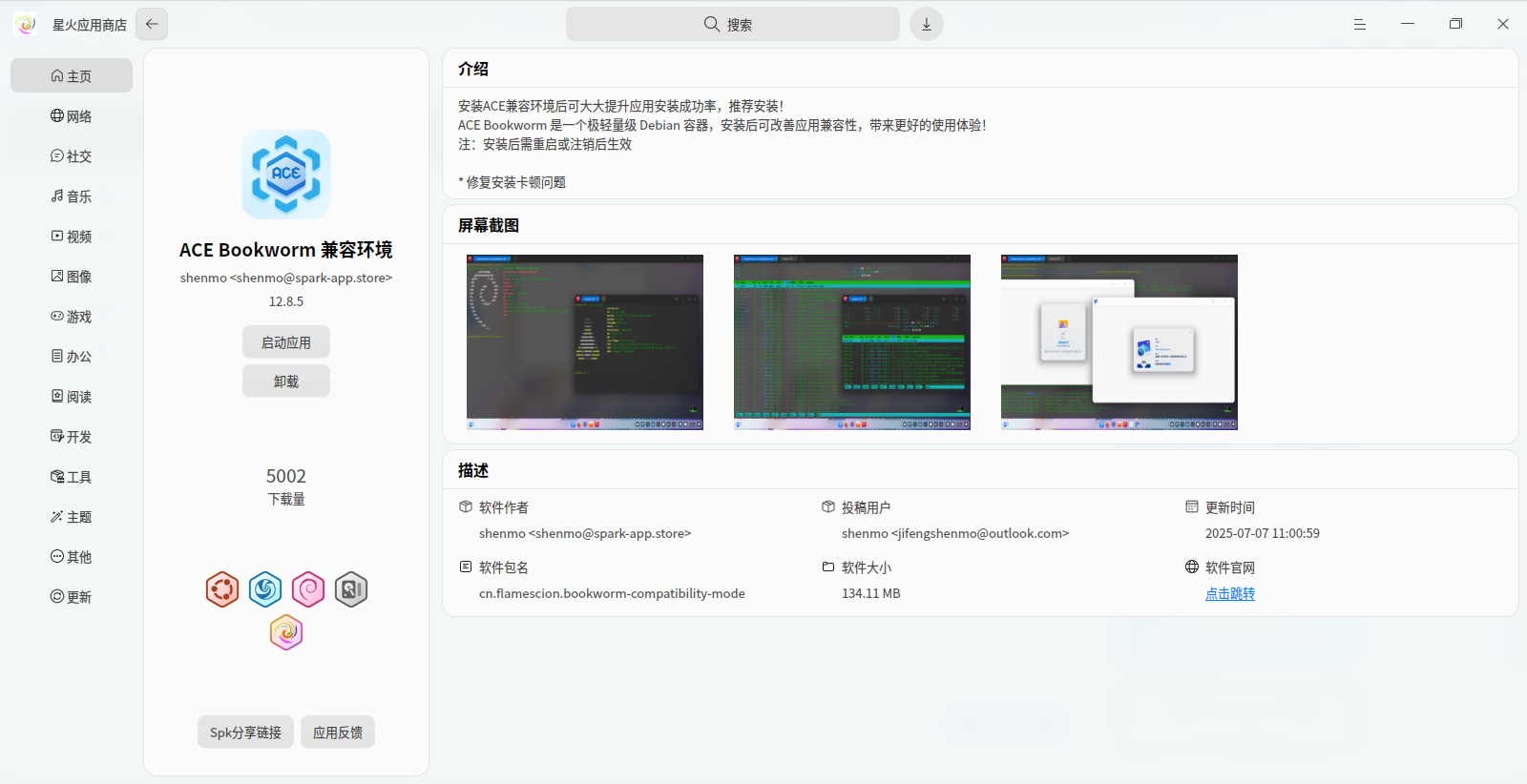This screenshot has height=784, width=1527.
Task: Click the 启动应用 launch button
Action: click(x=286, y=342)
